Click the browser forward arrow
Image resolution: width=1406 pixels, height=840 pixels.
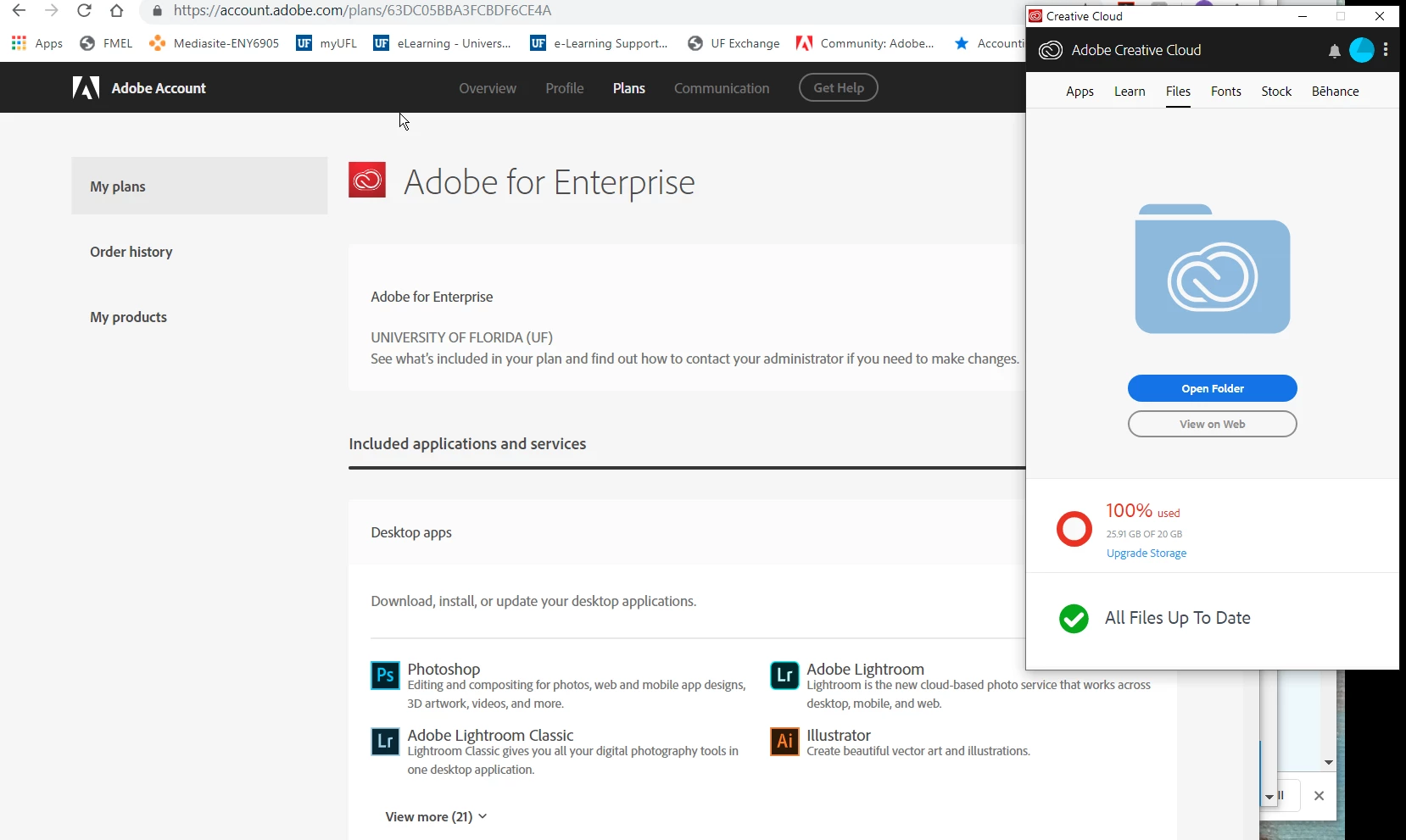click(x=51, y=11)
